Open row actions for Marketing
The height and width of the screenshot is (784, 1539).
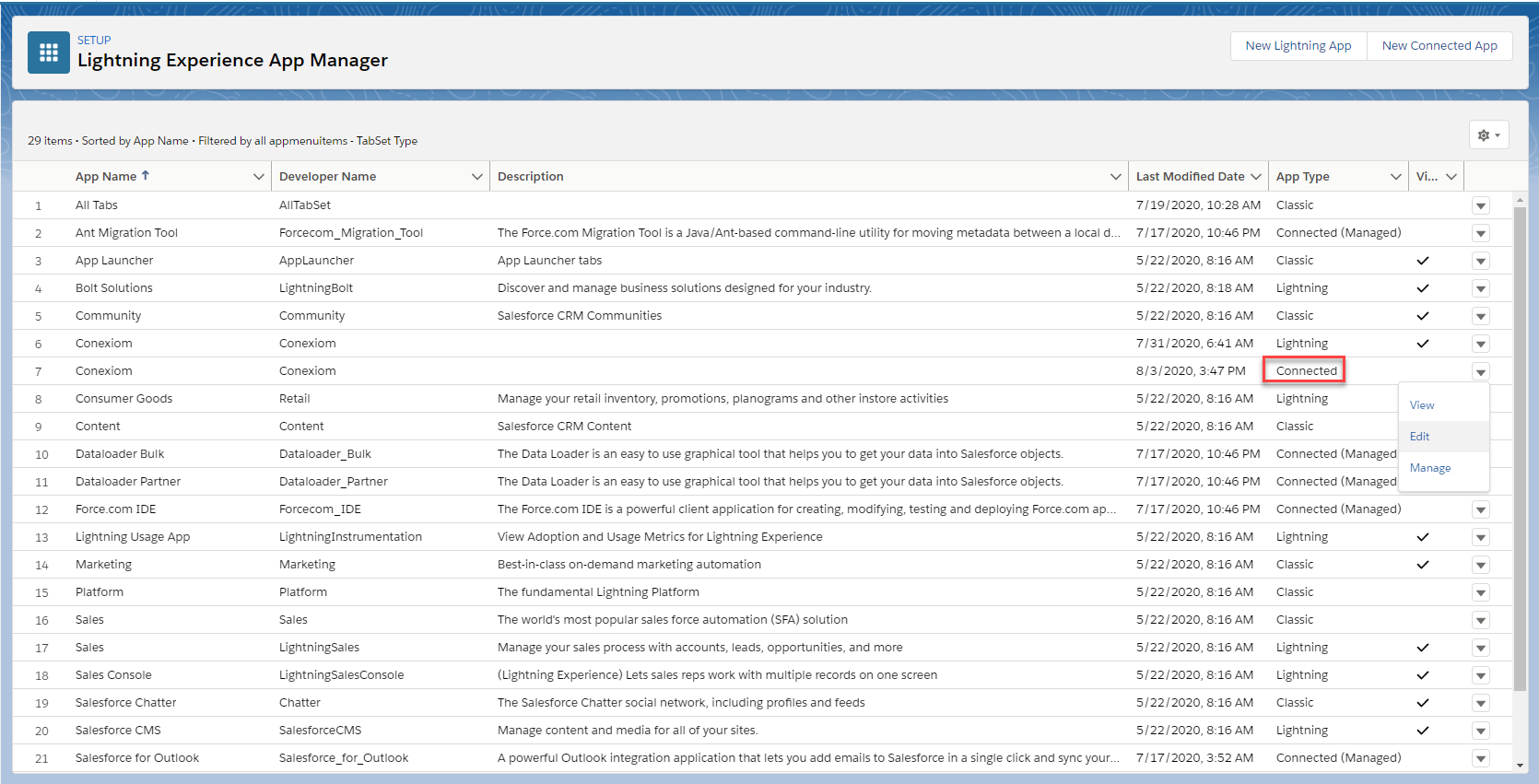(1480, 565)
